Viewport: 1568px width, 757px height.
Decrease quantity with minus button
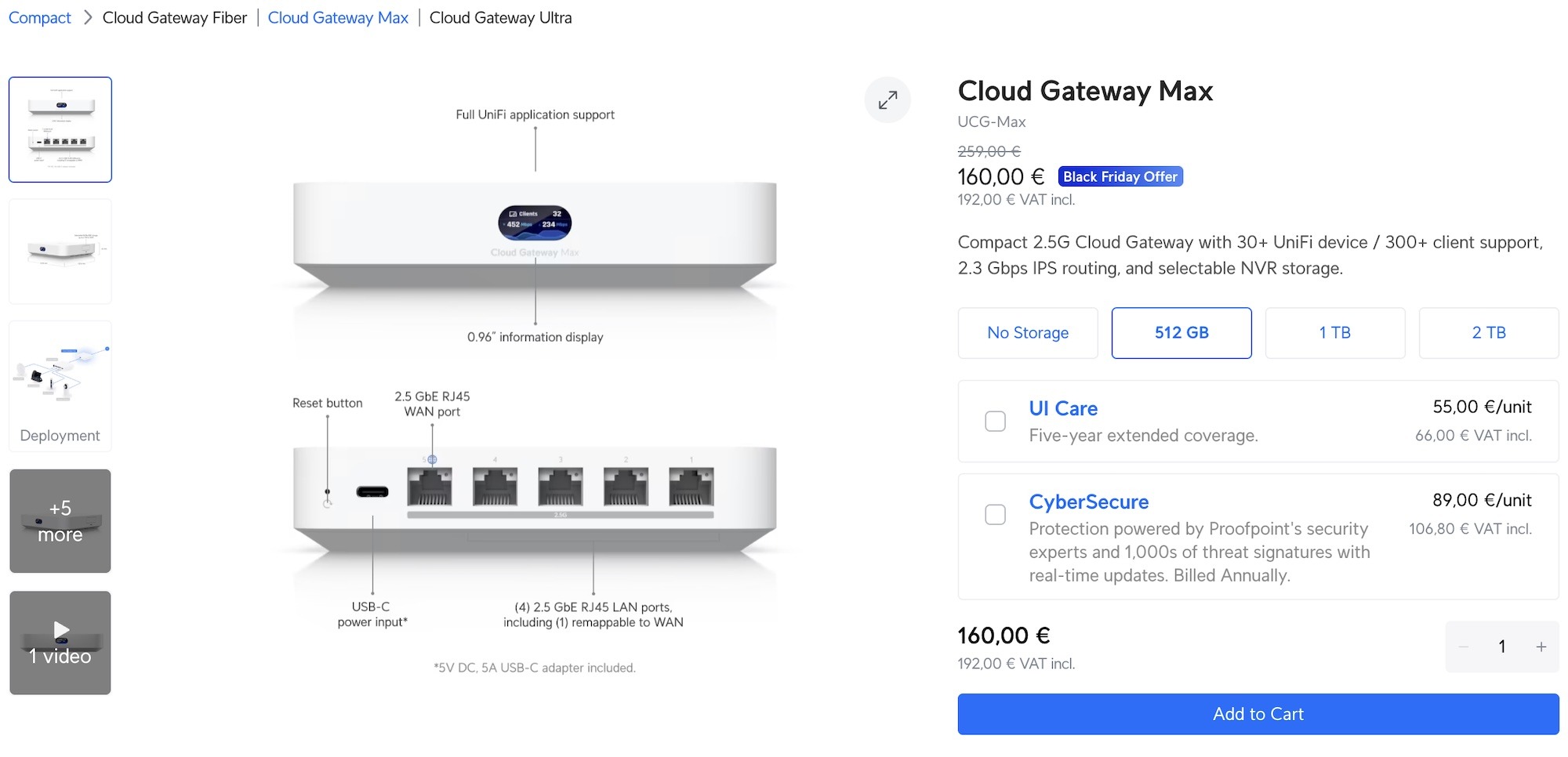coord(1463,647)
